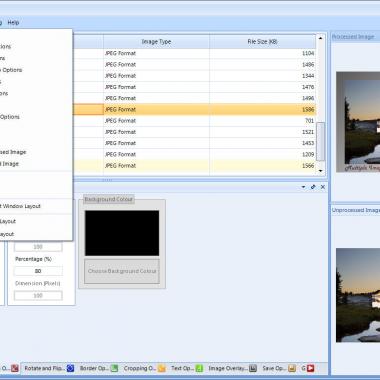
Task: Switch to the Text Options tab
Action: coord(187,368)
